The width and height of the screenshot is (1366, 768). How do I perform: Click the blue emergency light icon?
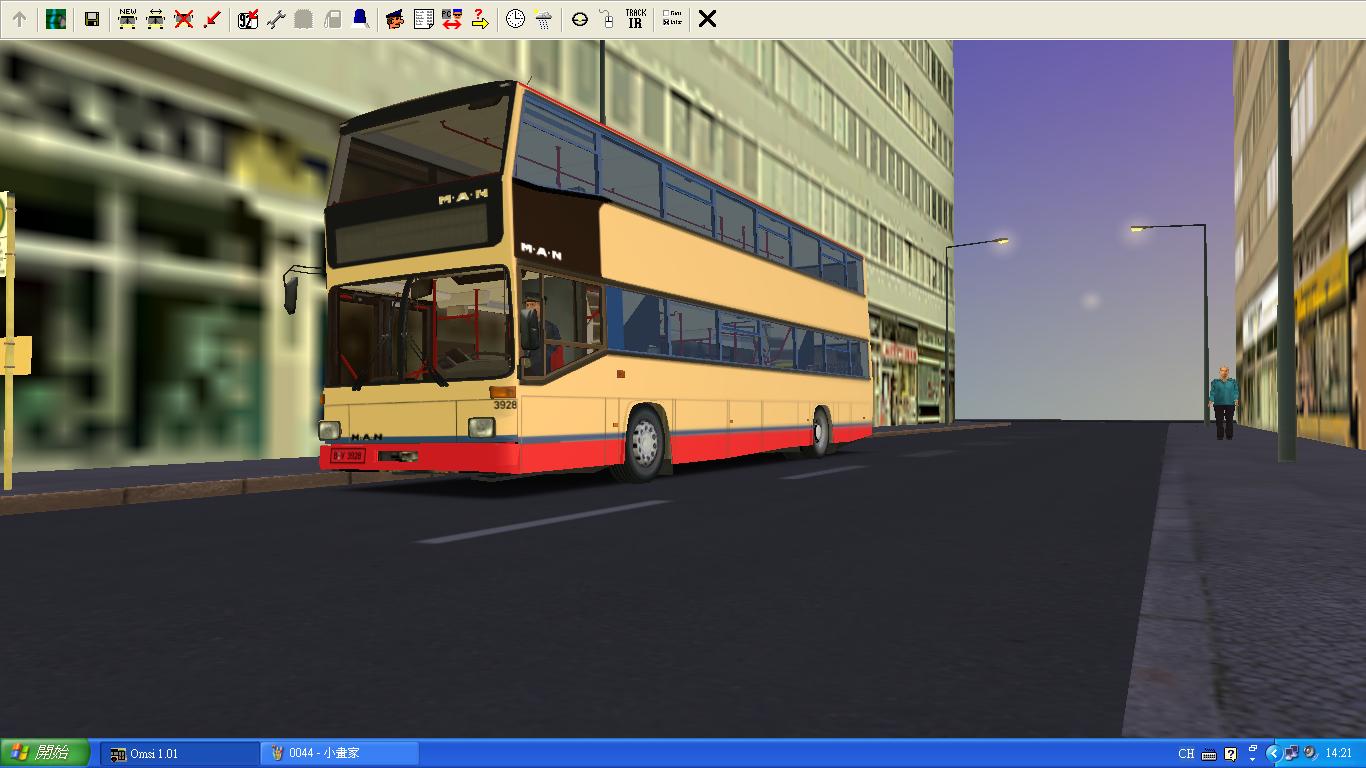tap(360, 19)
